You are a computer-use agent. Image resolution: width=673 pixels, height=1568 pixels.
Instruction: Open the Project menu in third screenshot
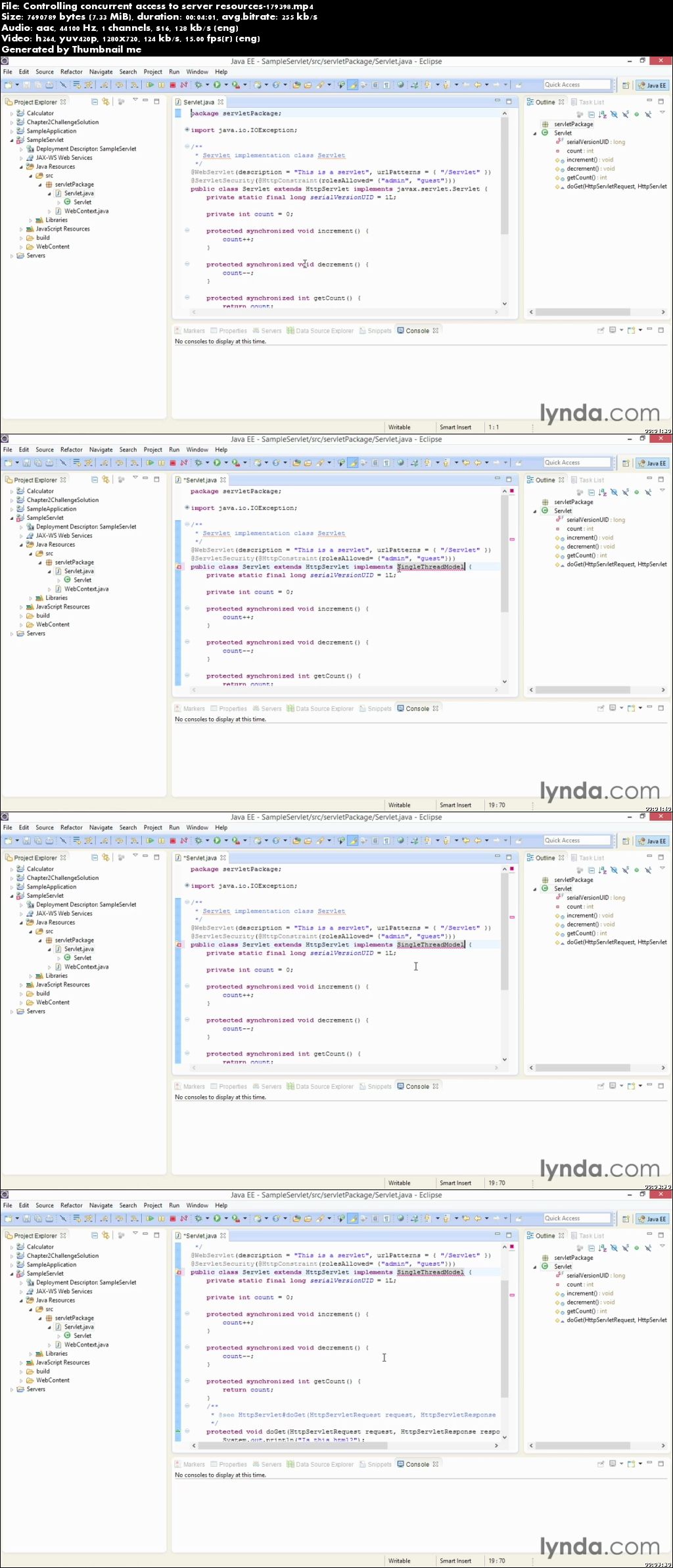(152, 827)
